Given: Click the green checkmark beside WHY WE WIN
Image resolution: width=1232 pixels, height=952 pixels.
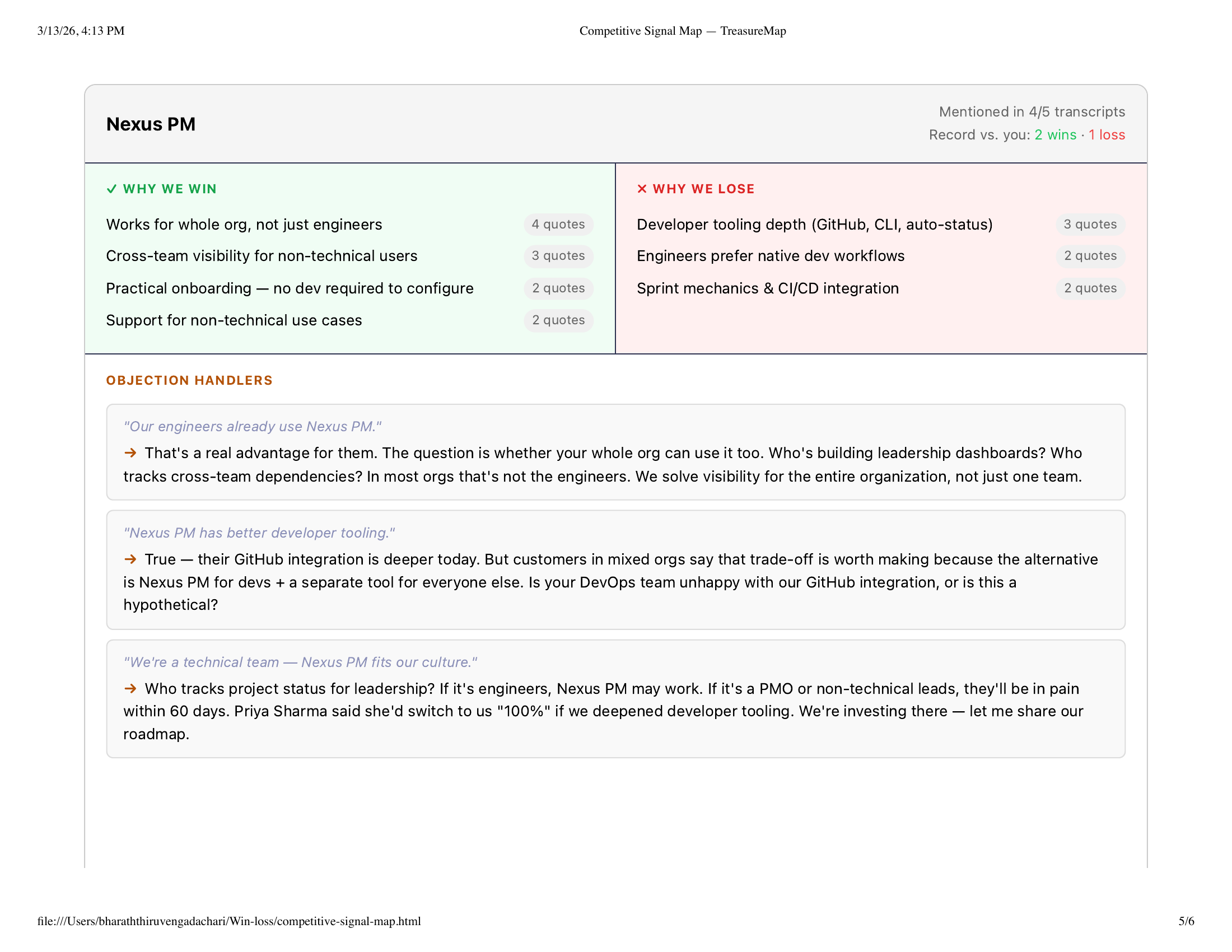Looking at the screenshot, I should tap(111, 189).
